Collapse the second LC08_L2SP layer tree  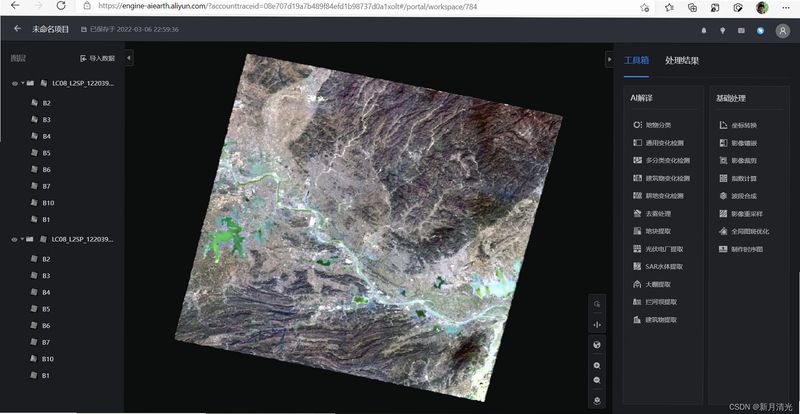click(23, 239)
